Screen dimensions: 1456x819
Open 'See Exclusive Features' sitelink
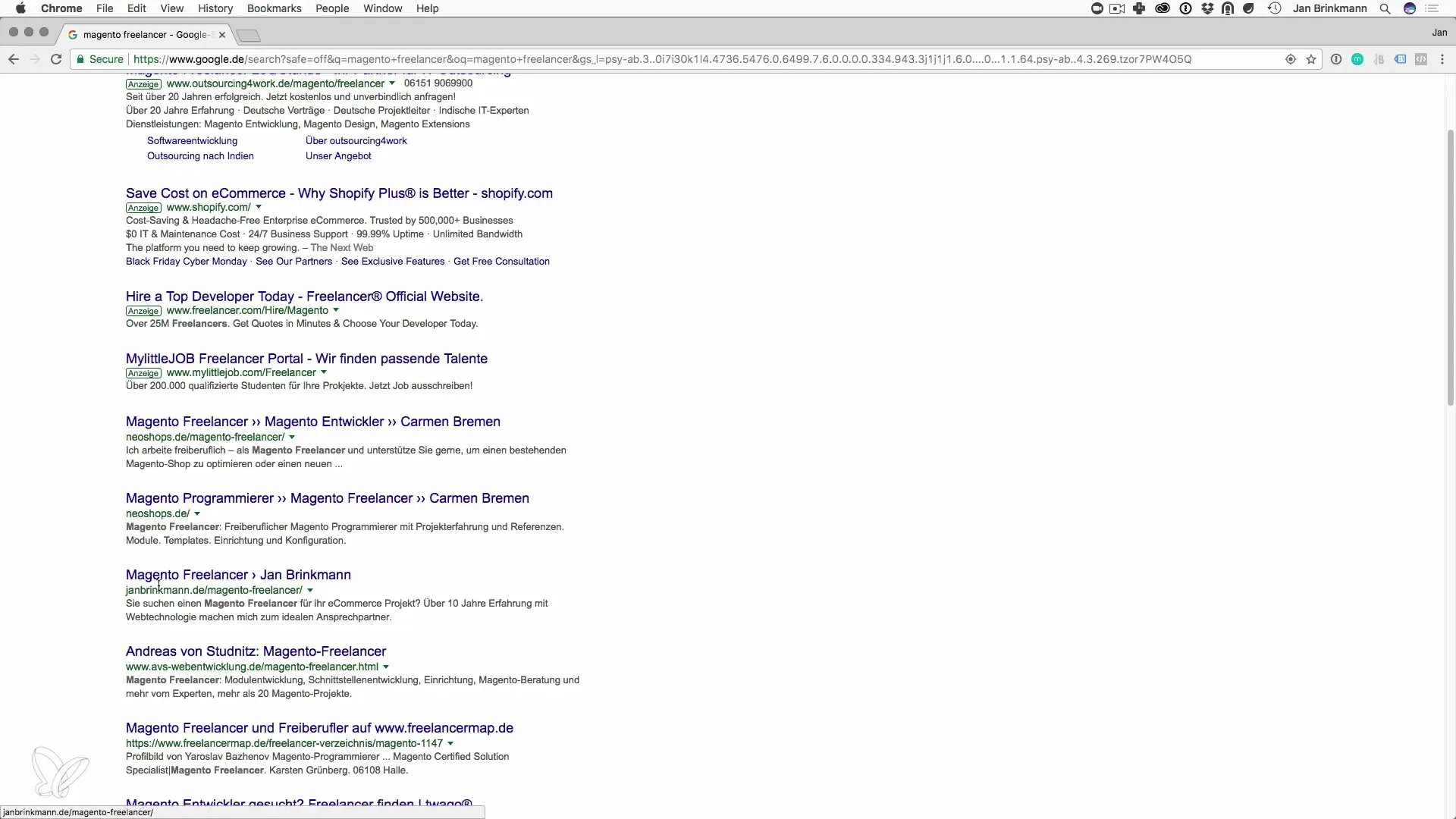coord(393,262)
